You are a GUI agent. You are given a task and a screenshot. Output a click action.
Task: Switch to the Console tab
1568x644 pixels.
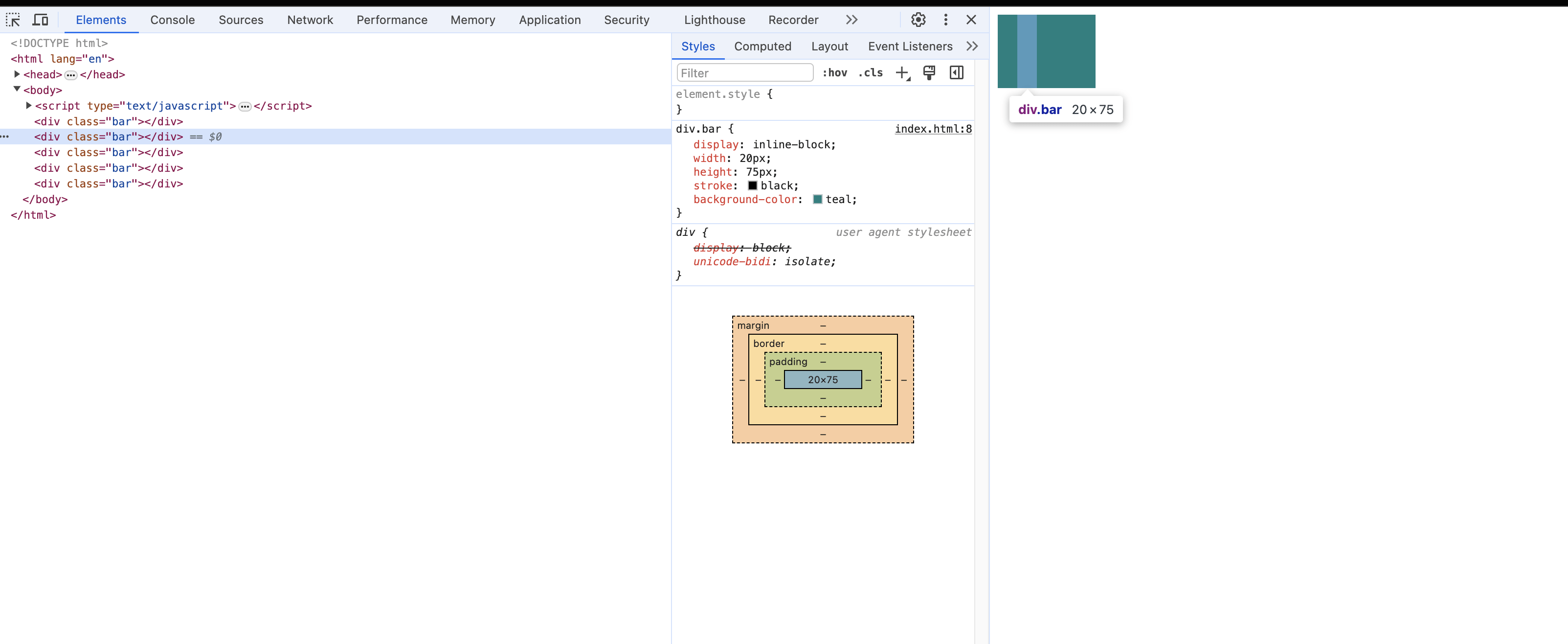tap(172, 20)
